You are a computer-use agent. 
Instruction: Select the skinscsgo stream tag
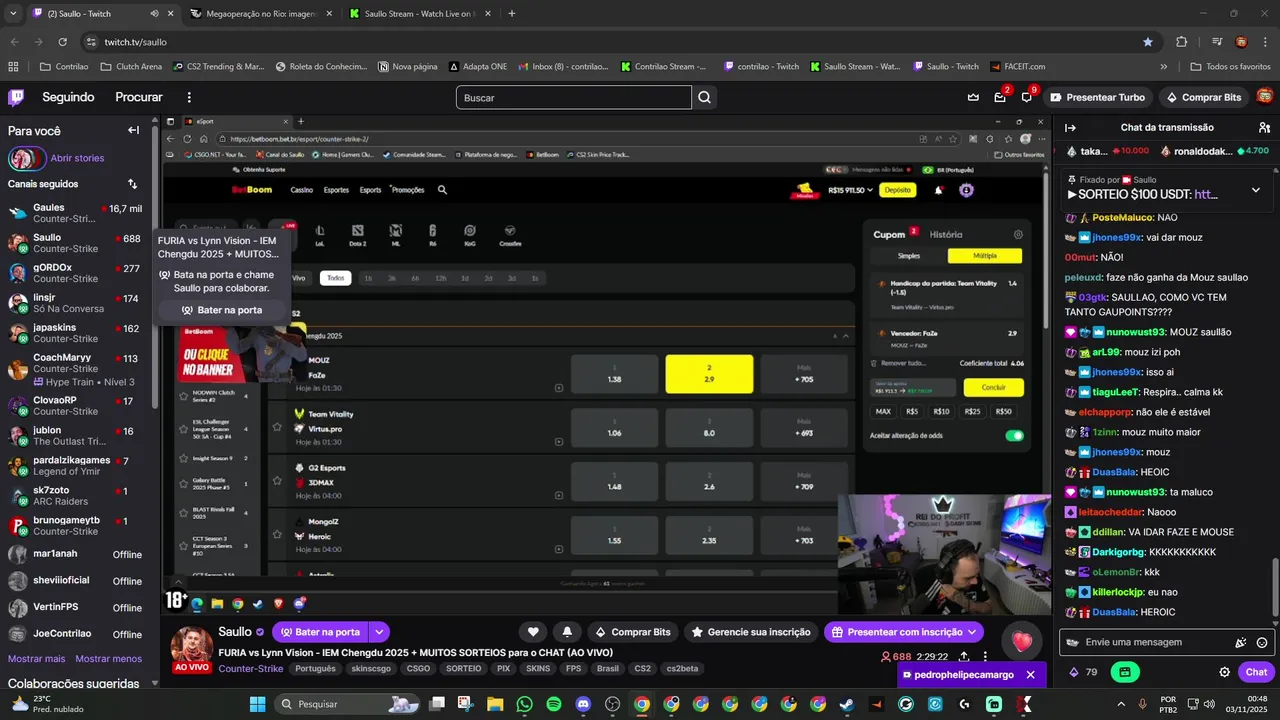point(372,669)
